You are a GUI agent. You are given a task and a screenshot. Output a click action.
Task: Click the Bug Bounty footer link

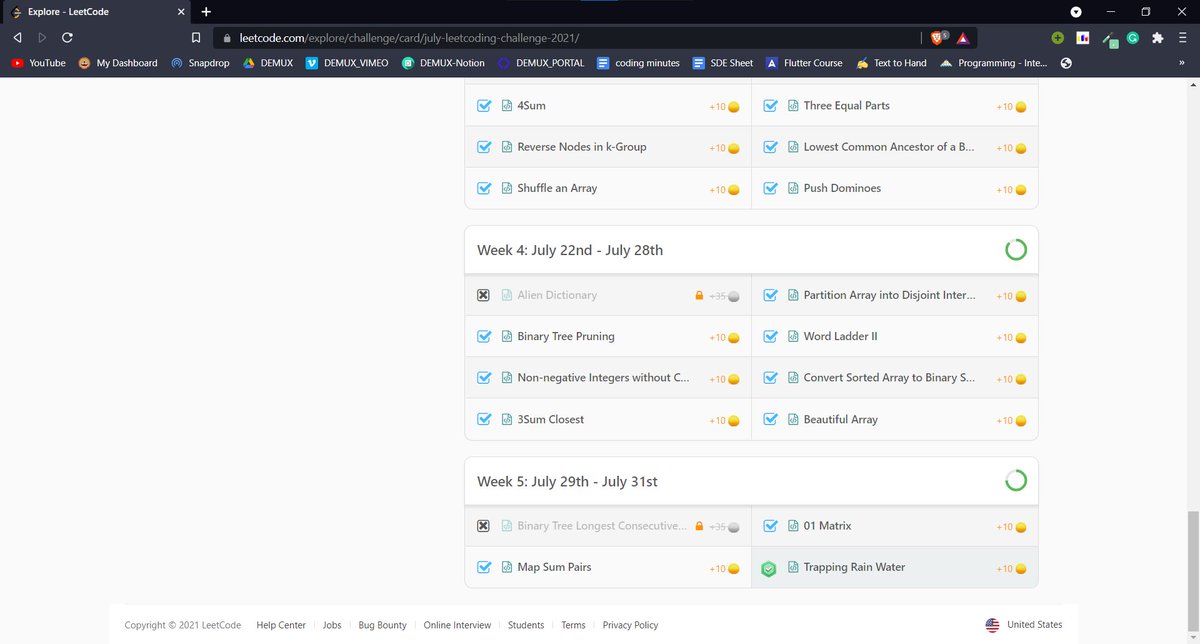point(382,625)
